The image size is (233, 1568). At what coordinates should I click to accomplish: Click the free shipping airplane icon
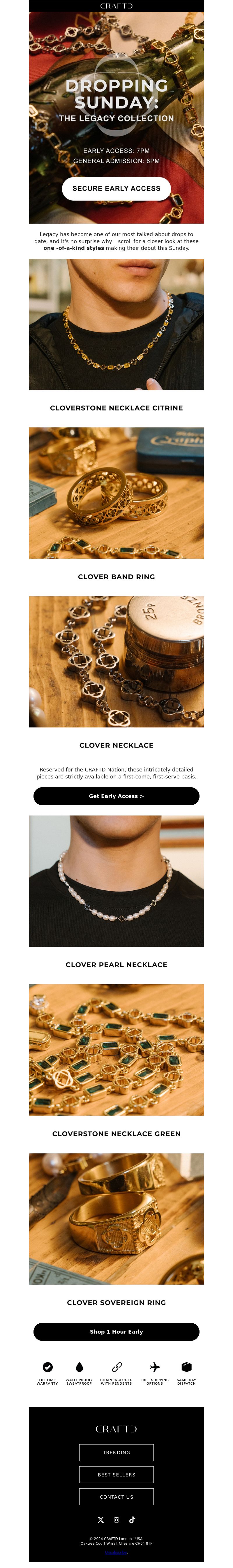point(155,1367)
